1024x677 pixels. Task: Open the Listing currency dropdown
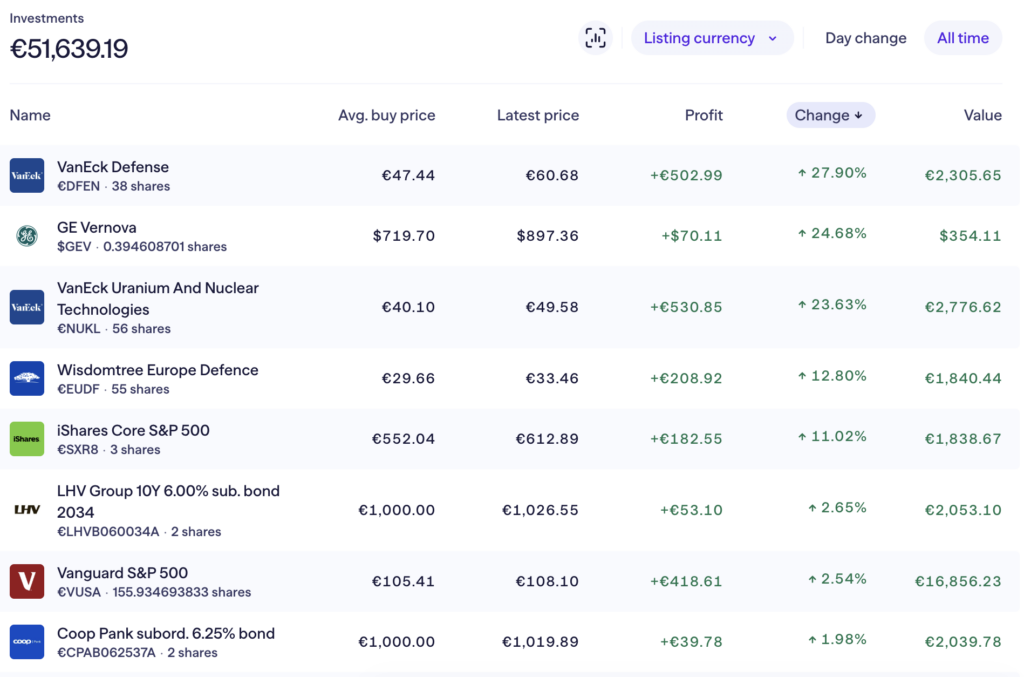(x=711, y=38)
